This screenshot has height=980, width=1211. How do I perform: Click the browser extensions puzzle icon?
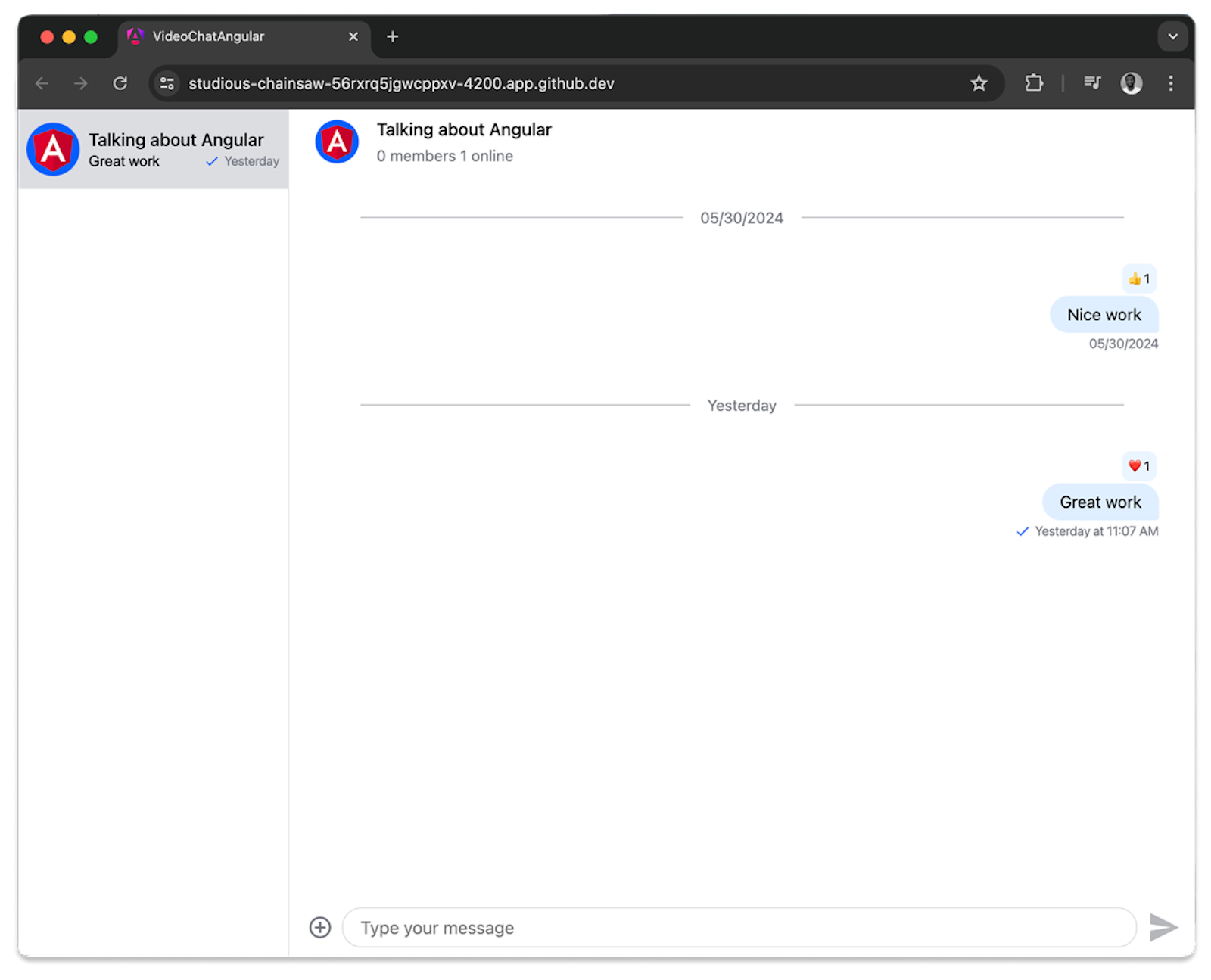coord(1034,83)
